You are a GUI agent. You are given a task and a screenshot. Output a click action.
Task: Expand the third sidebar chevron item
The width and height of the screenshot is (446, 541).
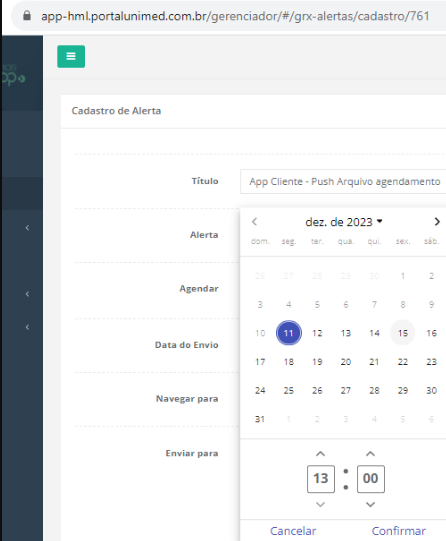click(x=27, y=327)
